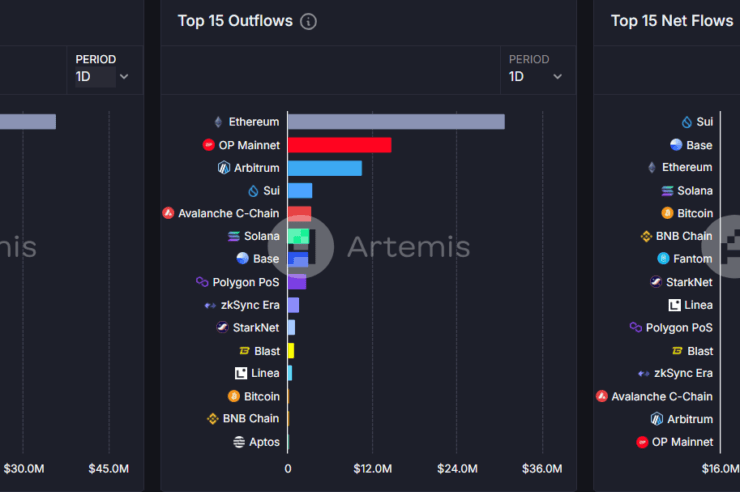Viewport: 740px width, 492px height.
Task: Open the Outflows PERIOD 1D dropdown
Action: pos(536,69)
